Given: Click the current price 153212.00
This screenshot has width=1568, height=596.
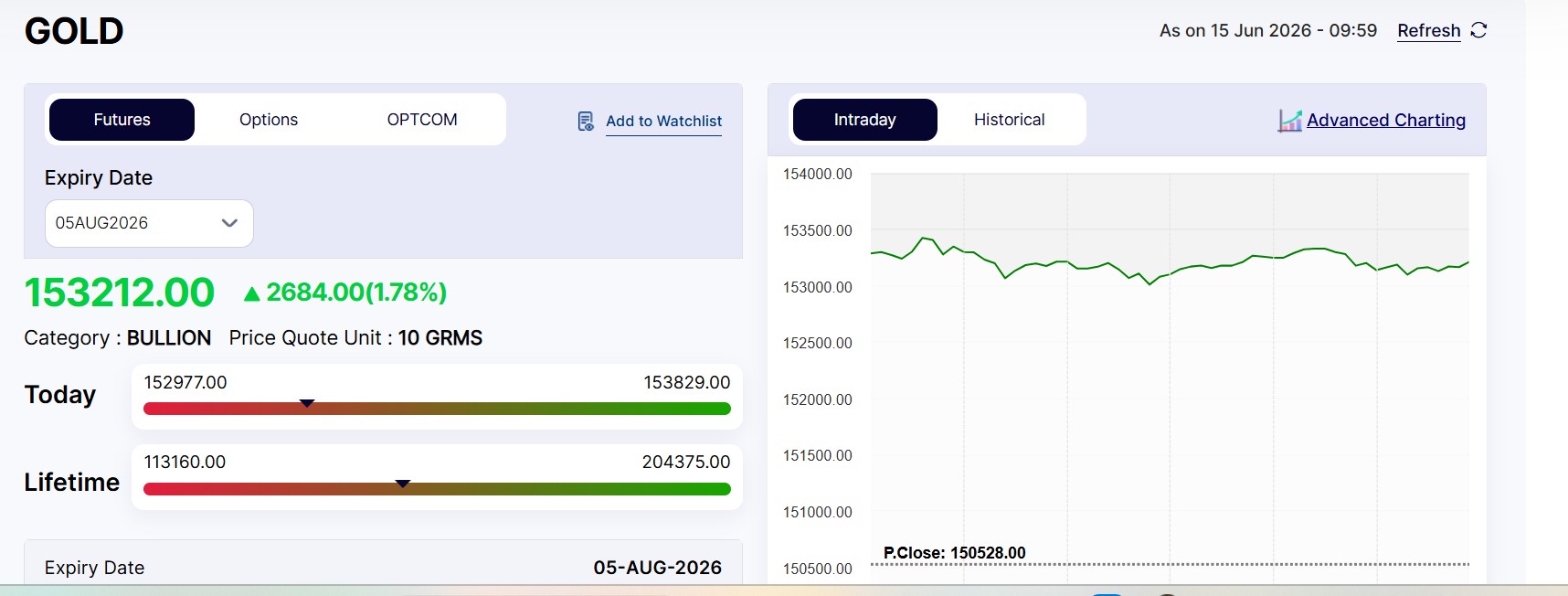Looking at the screenshot, I should [x=120, y=293].
